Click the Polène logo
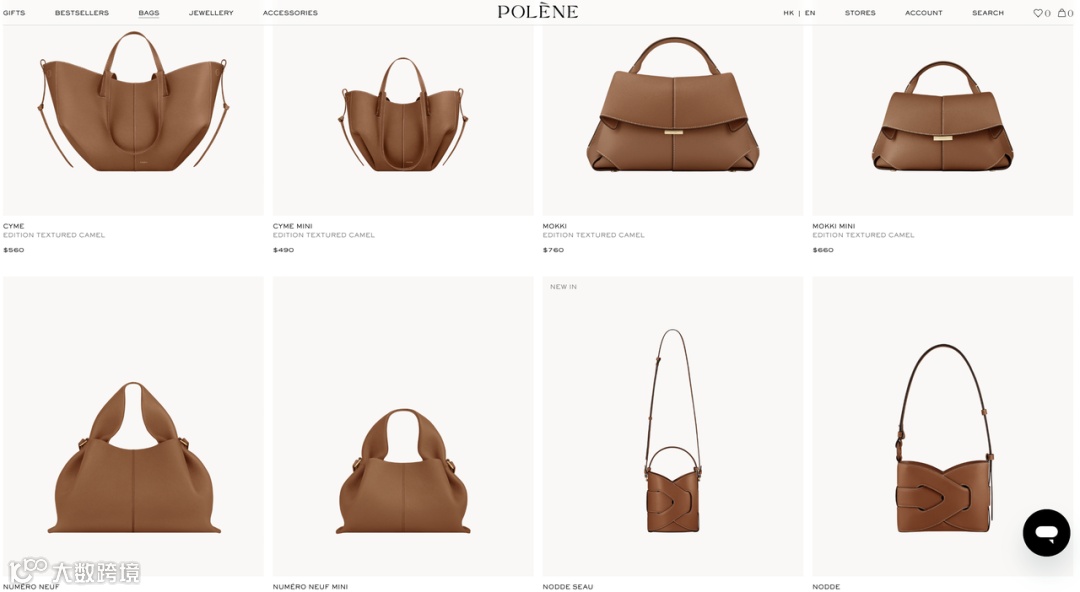Screen dimensions: 1080x592 tap(538, 12)
